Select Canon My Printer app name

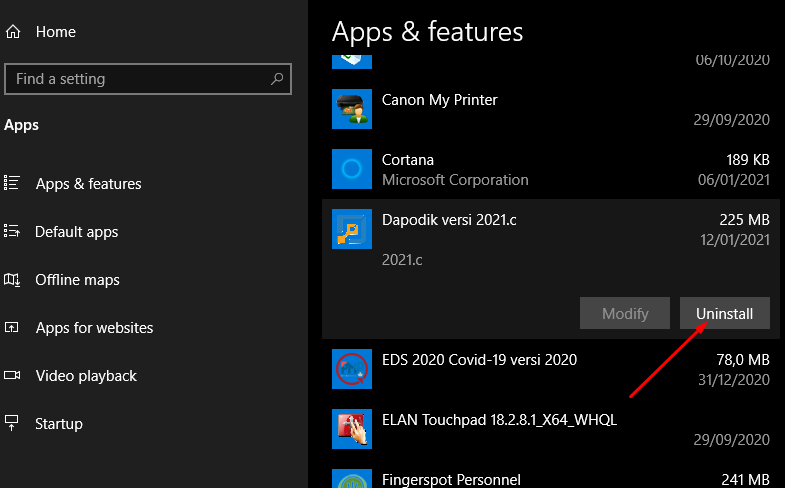(440, 100)
